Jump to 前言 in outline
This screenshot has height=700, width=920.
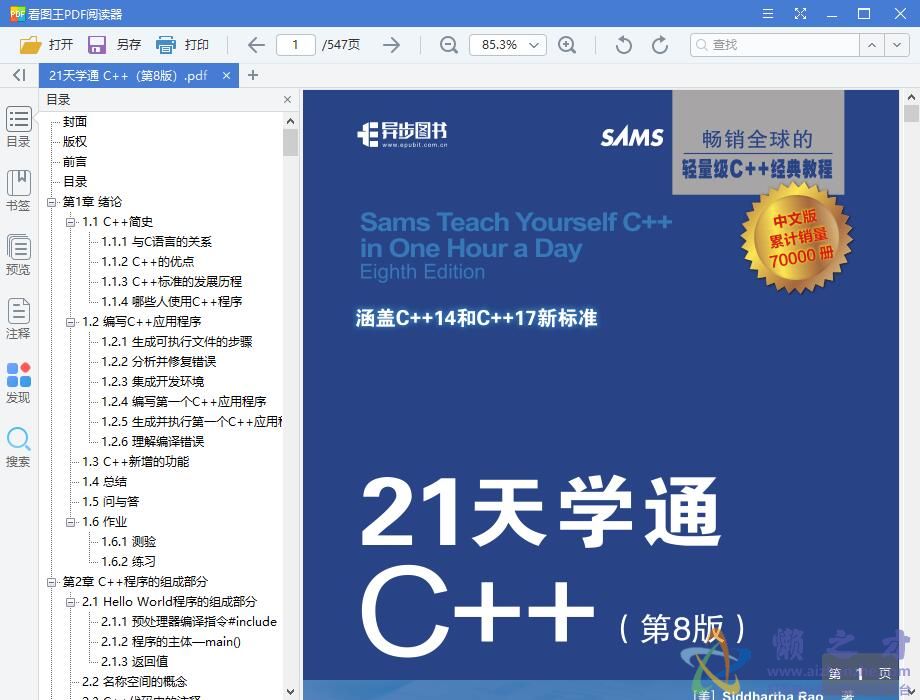[75, 161]
